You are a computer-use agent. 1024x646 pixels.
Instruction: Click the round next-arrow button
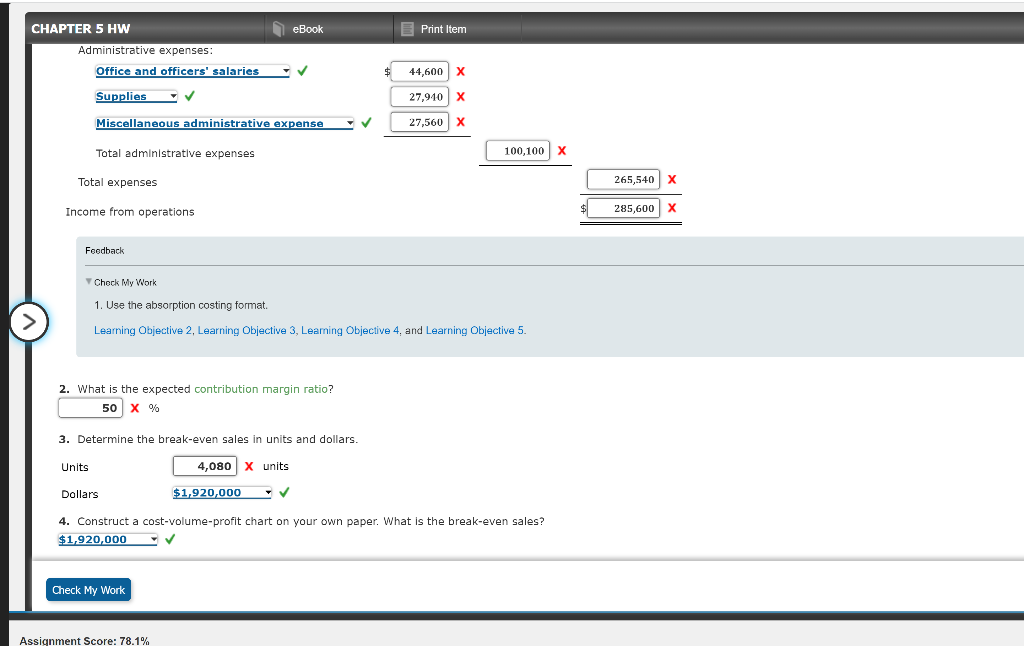(x=29, y=322)
